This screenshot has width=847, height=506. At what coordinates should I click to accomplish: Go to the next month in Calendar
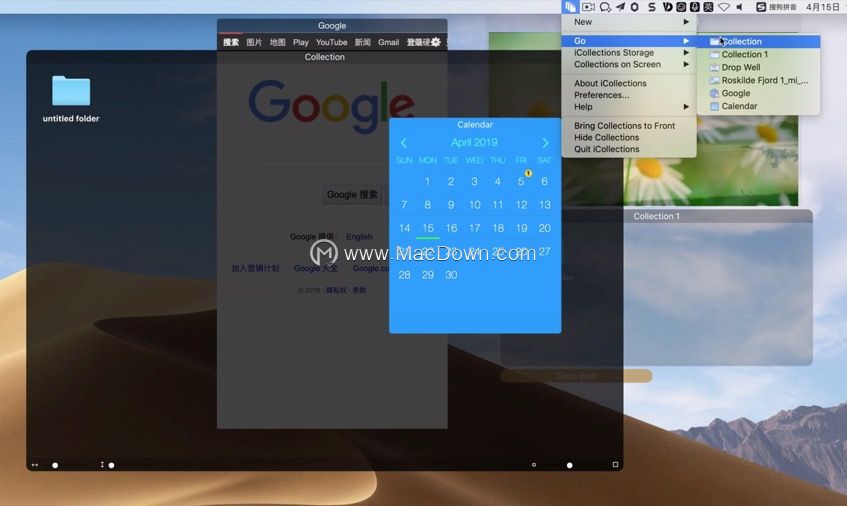(545, 143)
